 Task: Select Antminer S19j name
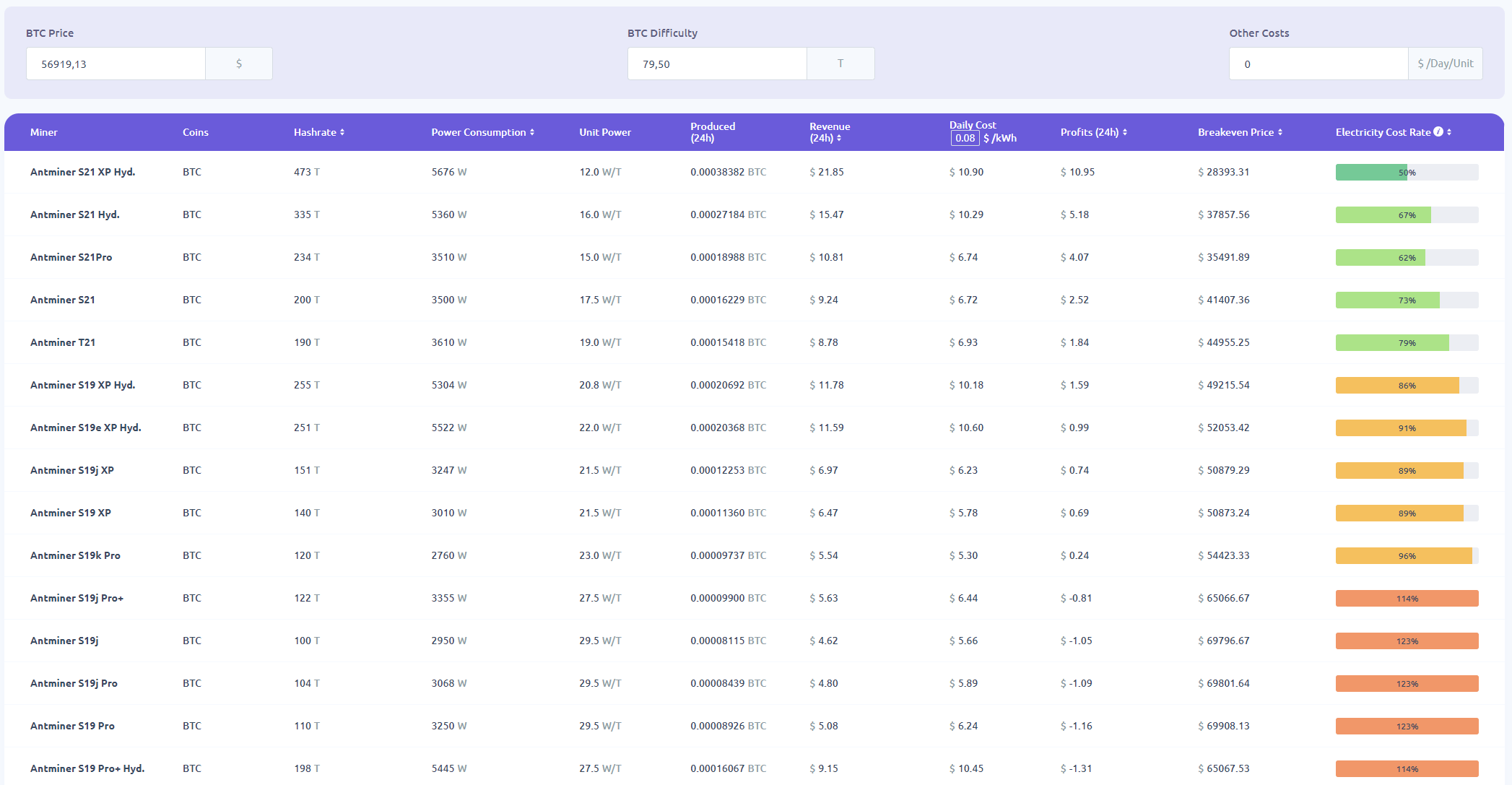click(x=64, y=641)
